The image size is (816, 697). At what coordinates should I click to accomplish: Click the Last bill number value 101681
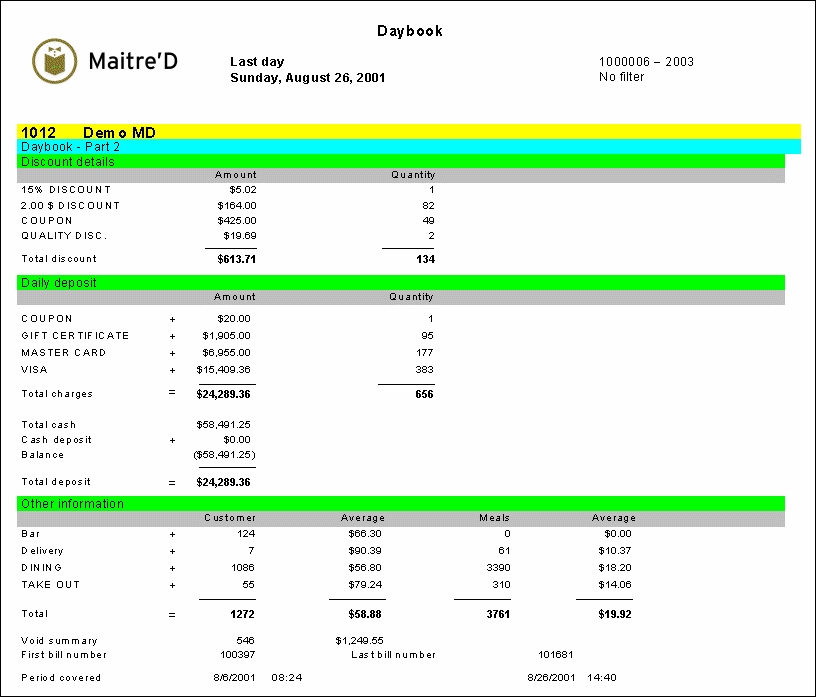click(555, 655)
